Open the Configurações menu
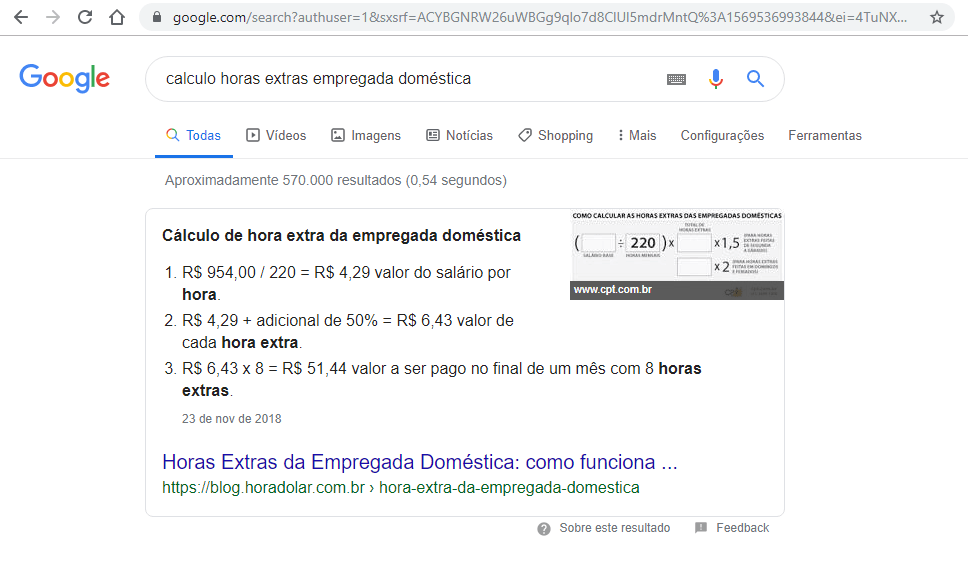968x566 pixels. pos(722,135)
